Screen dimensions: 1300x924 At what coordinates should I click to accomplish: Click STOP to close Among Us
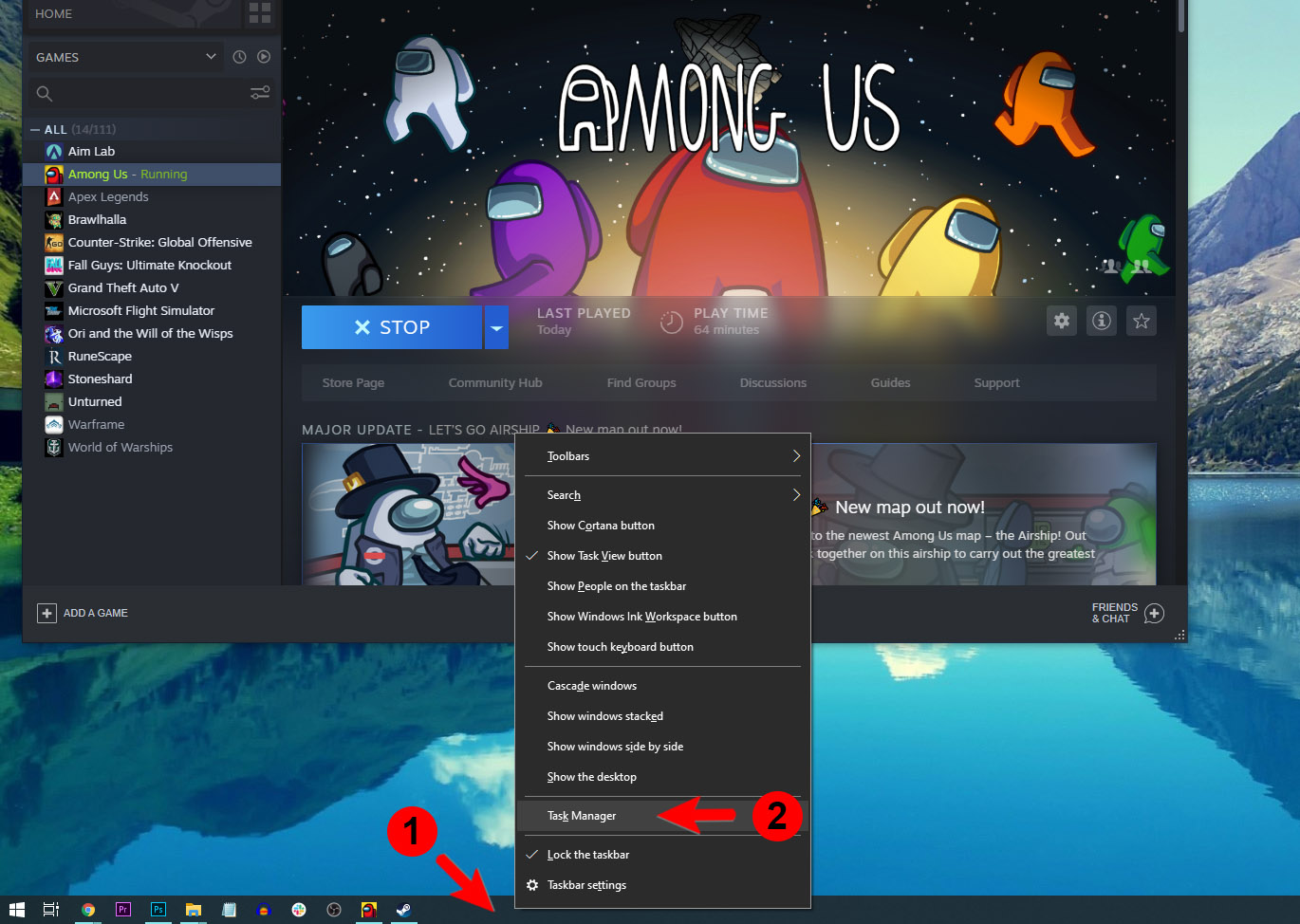coord(391,326)
